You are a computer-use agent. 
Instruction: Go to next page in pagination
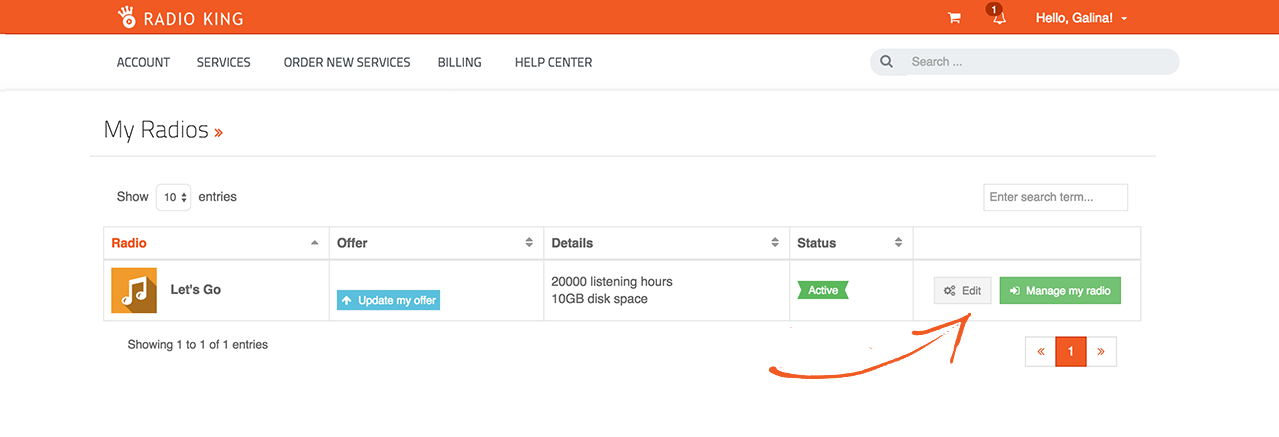[1101, 351]
